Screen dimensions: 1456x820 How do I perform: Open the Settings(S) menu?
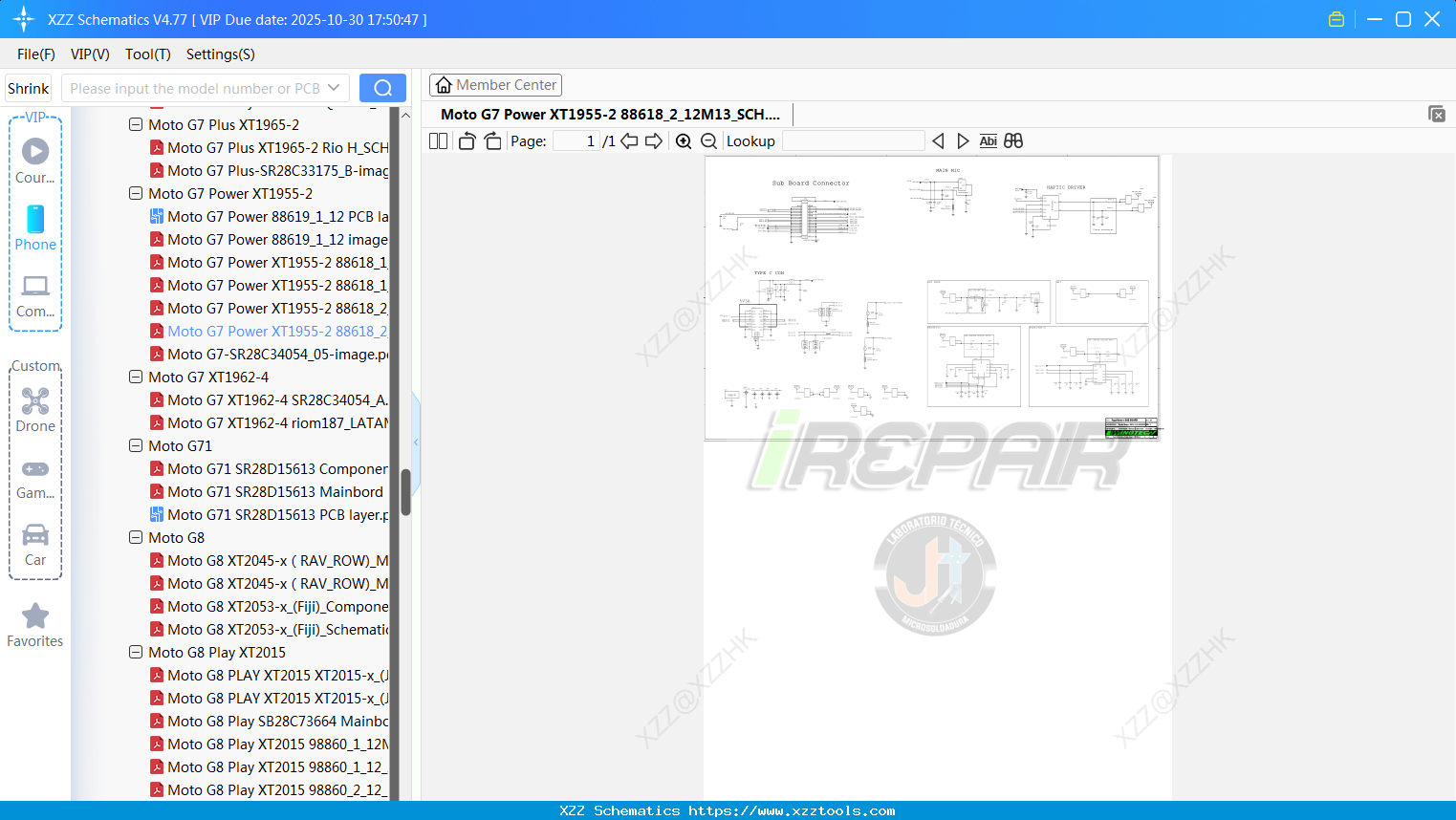click(221, 54)
